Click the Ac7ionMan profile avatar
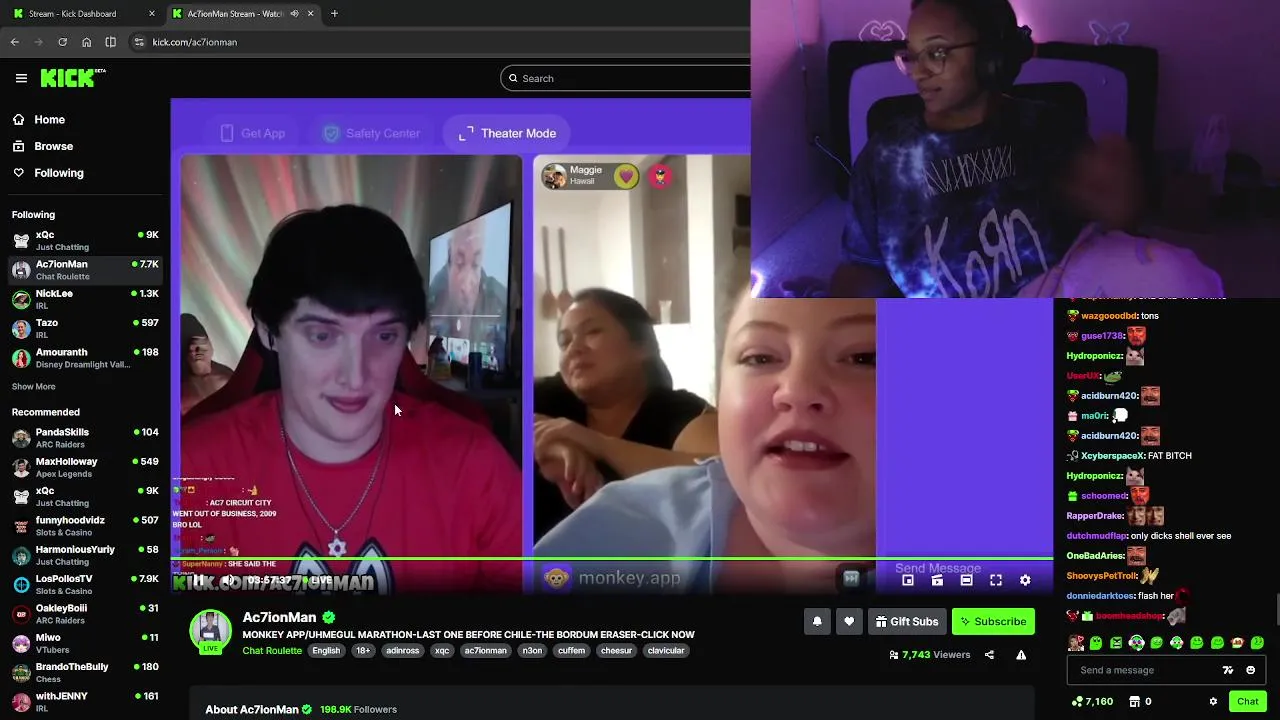This screenshot has width=1280, height=720. 210,630
